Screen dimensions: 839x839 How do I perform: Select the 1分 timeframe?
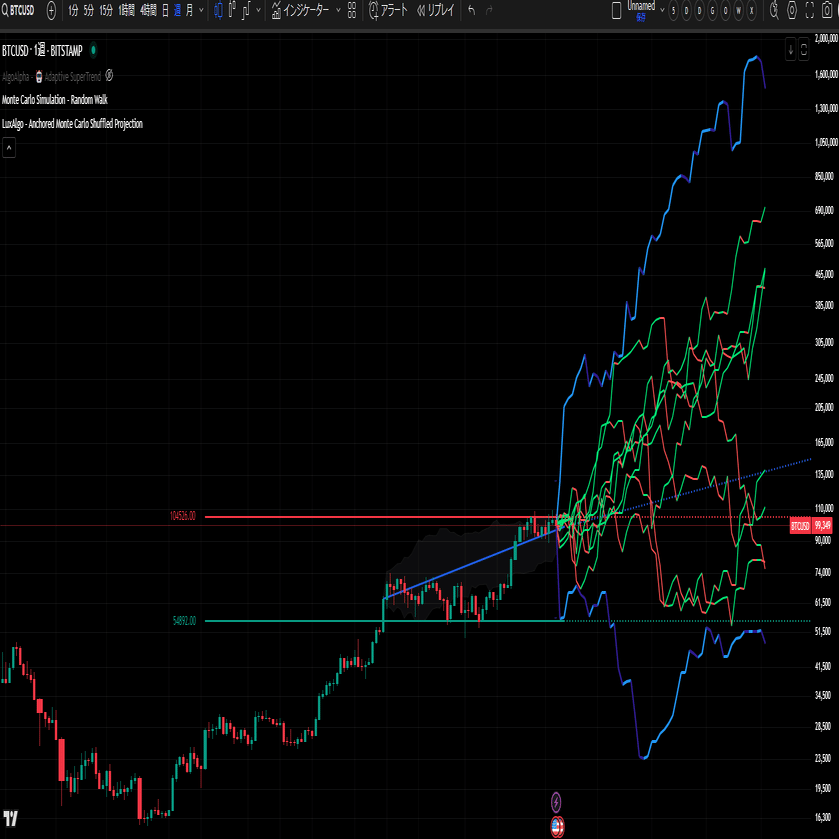pos(73,10)
